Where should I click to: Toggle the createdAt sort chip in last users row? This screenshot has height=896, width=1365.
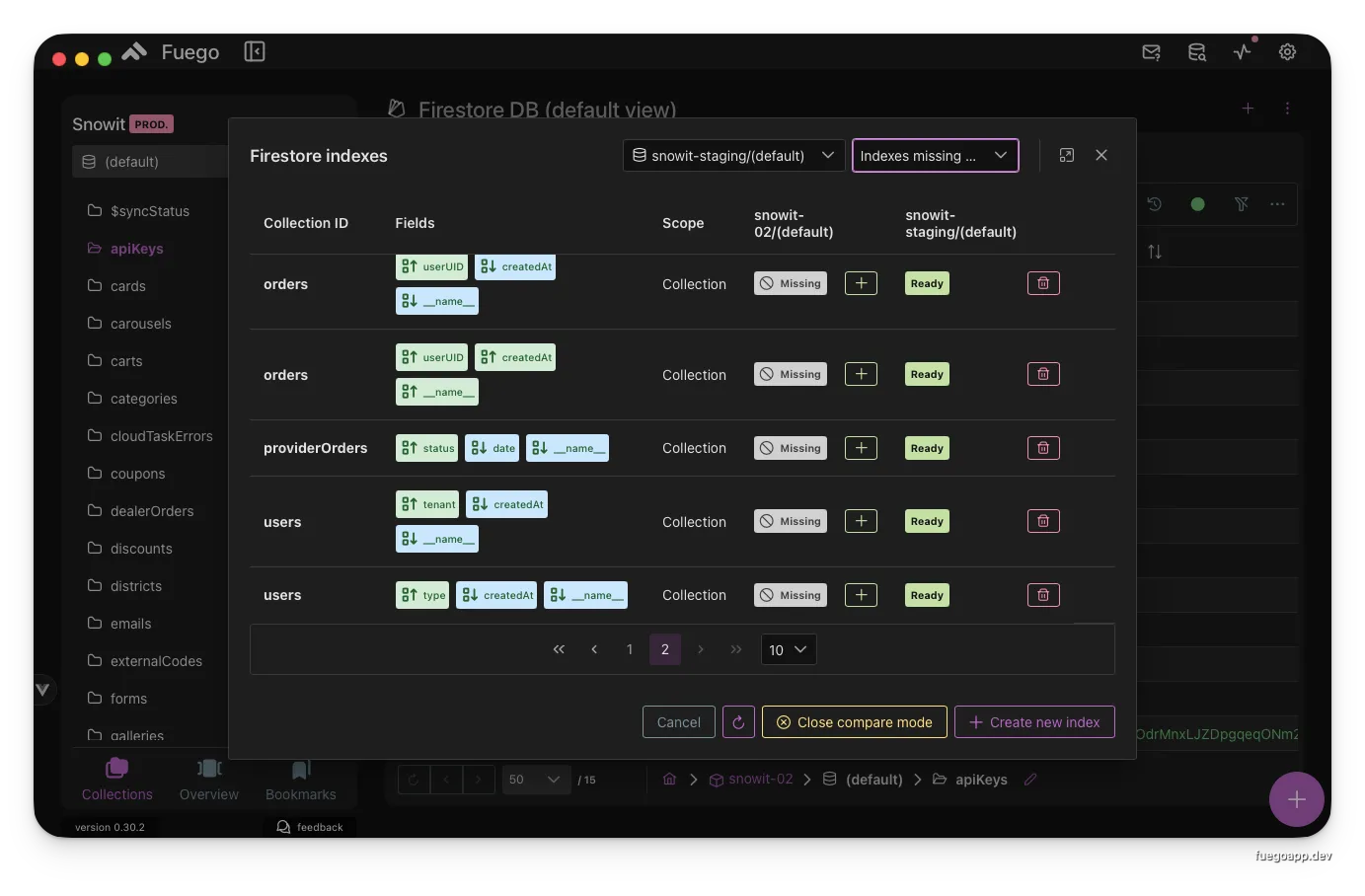(496, 595)
